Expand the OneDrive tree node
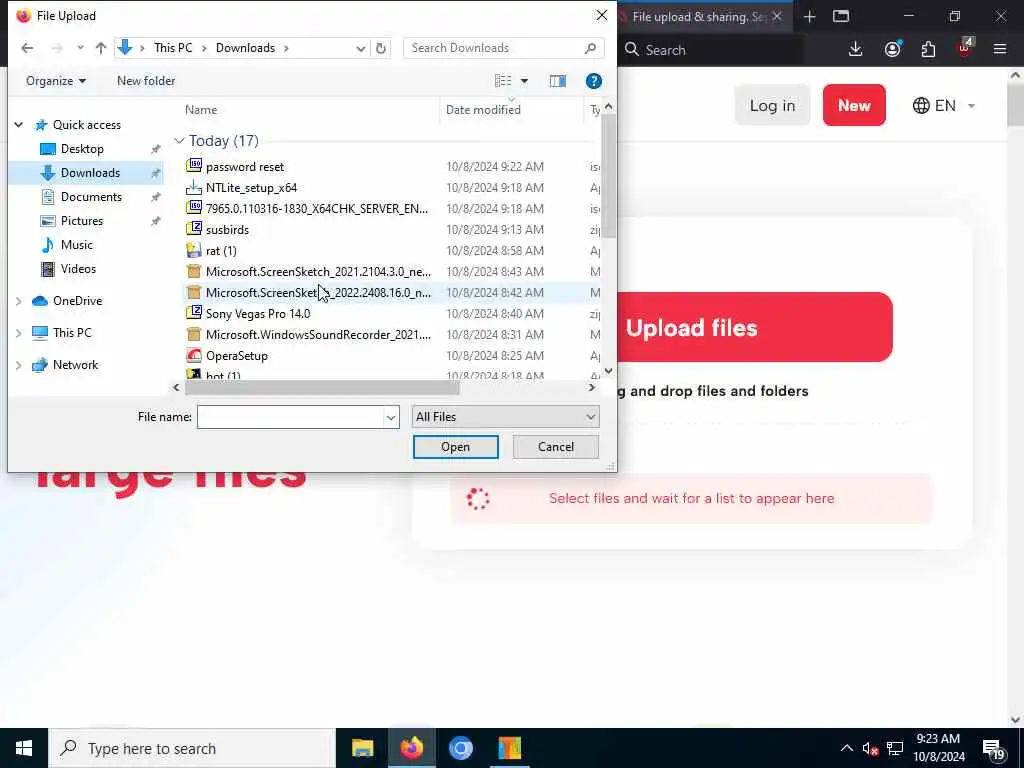Screen dimensions: 1024x768 point(19,301)
